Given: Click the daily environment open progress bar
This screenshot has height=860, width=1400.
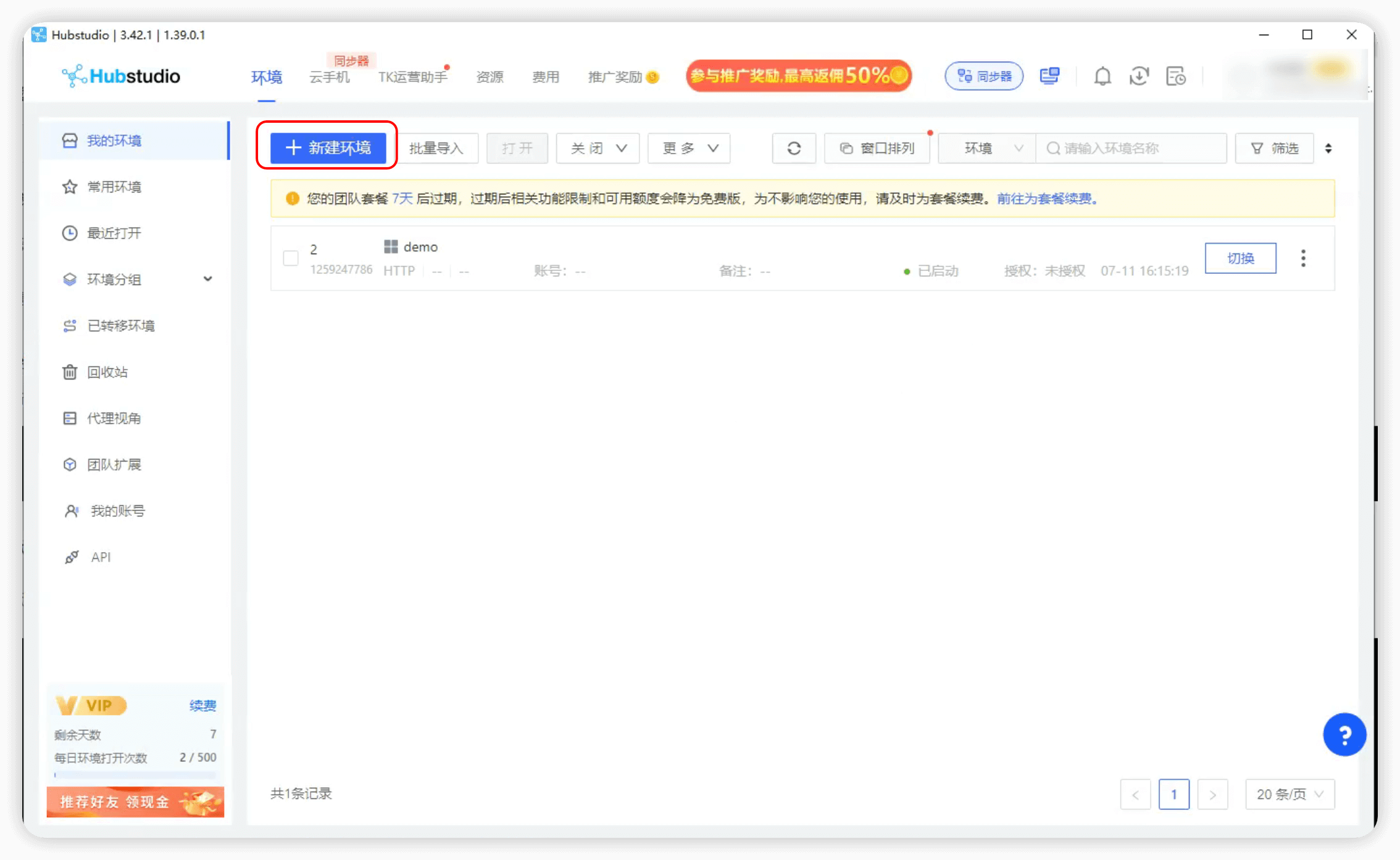Looking at the screenshot, I should click(135, 774).
